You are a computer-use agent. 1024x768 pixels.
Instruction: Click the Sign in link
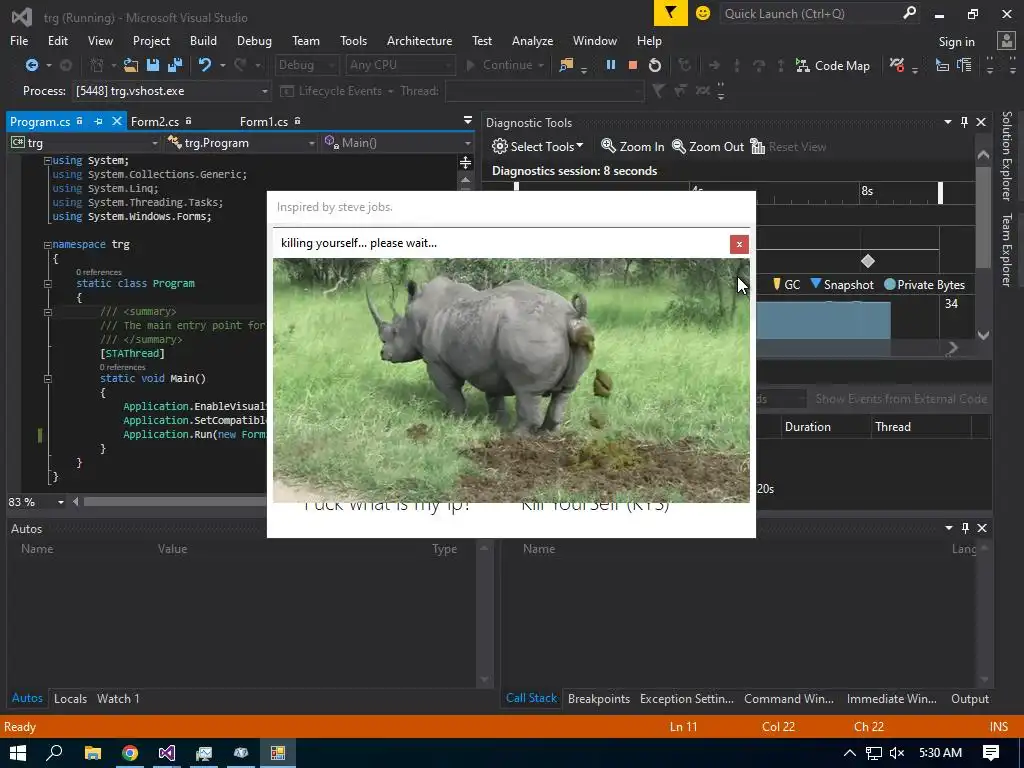tap(956, 41)
